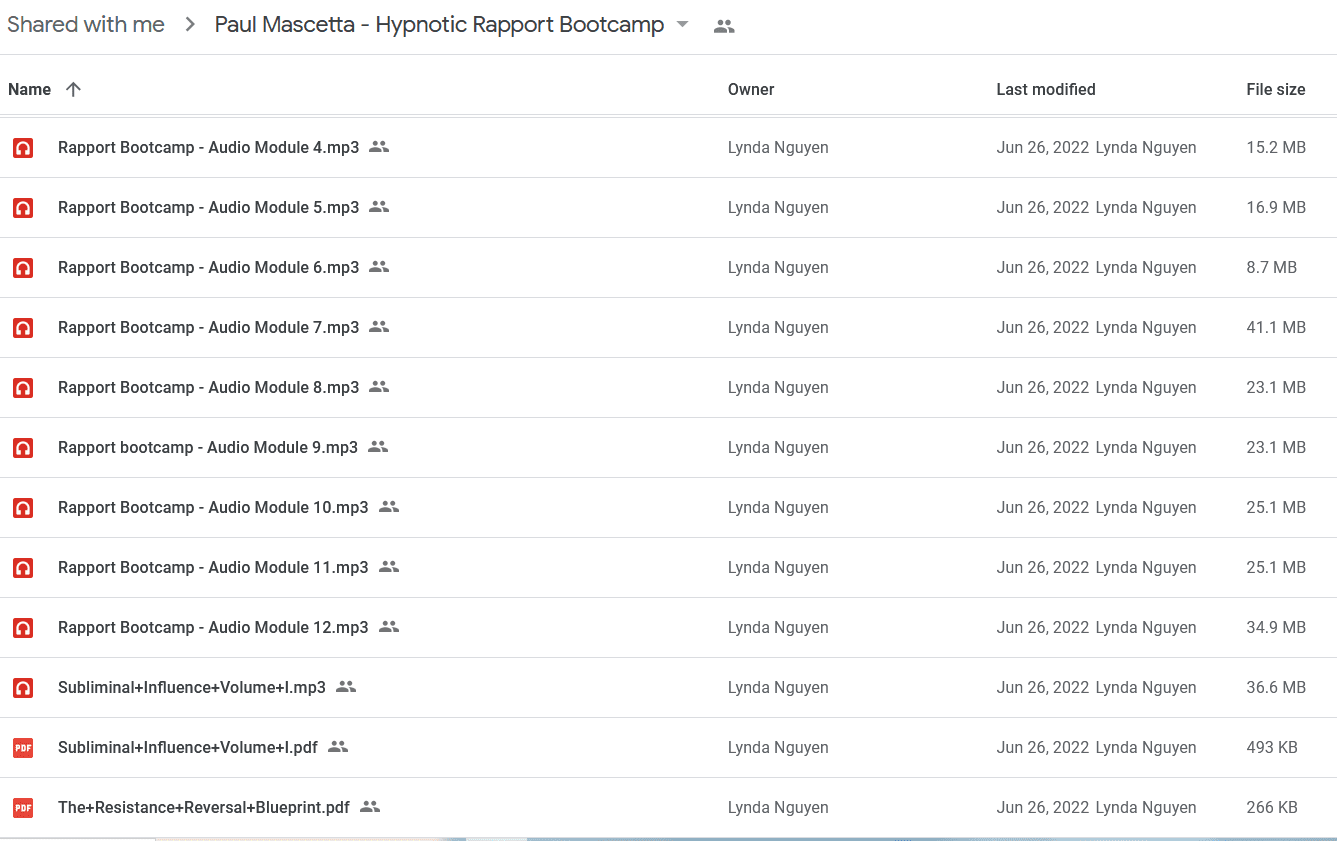Screen dimensions: 1337x841
Task: Expand the folder name dropdown arrow
Action: 683,25
